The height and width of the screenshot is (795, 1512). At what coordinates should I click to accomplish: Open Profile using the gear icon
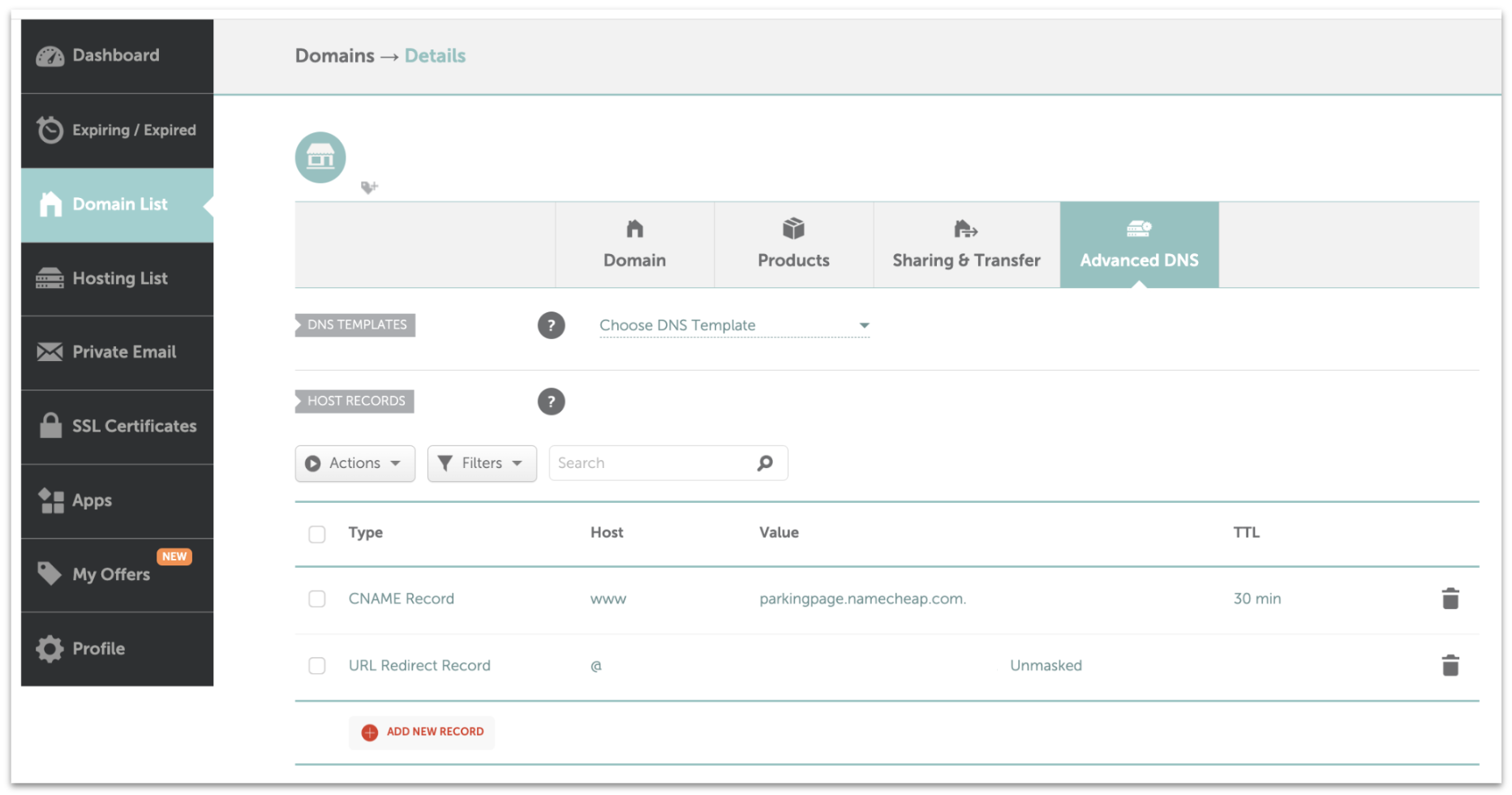click(x=50, y=648)
